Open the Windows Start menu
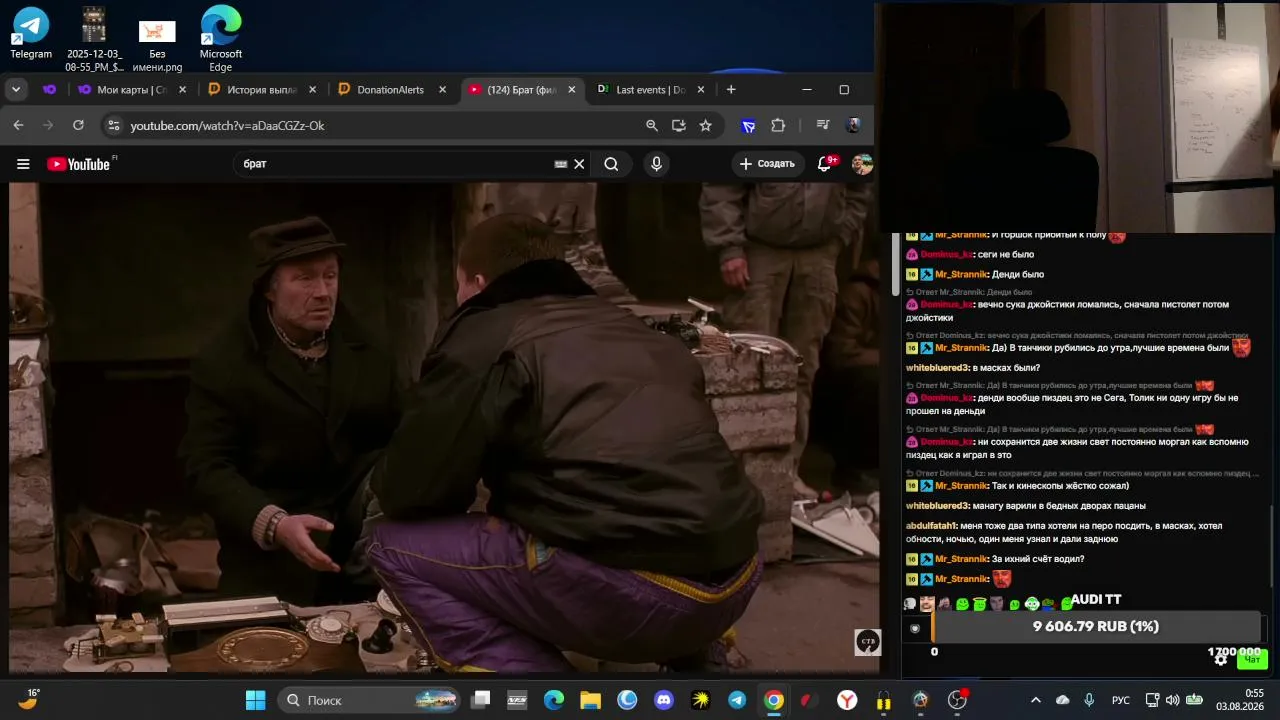Image resolution: width=1280 pixels, height=720 pixels. [255, 700]
